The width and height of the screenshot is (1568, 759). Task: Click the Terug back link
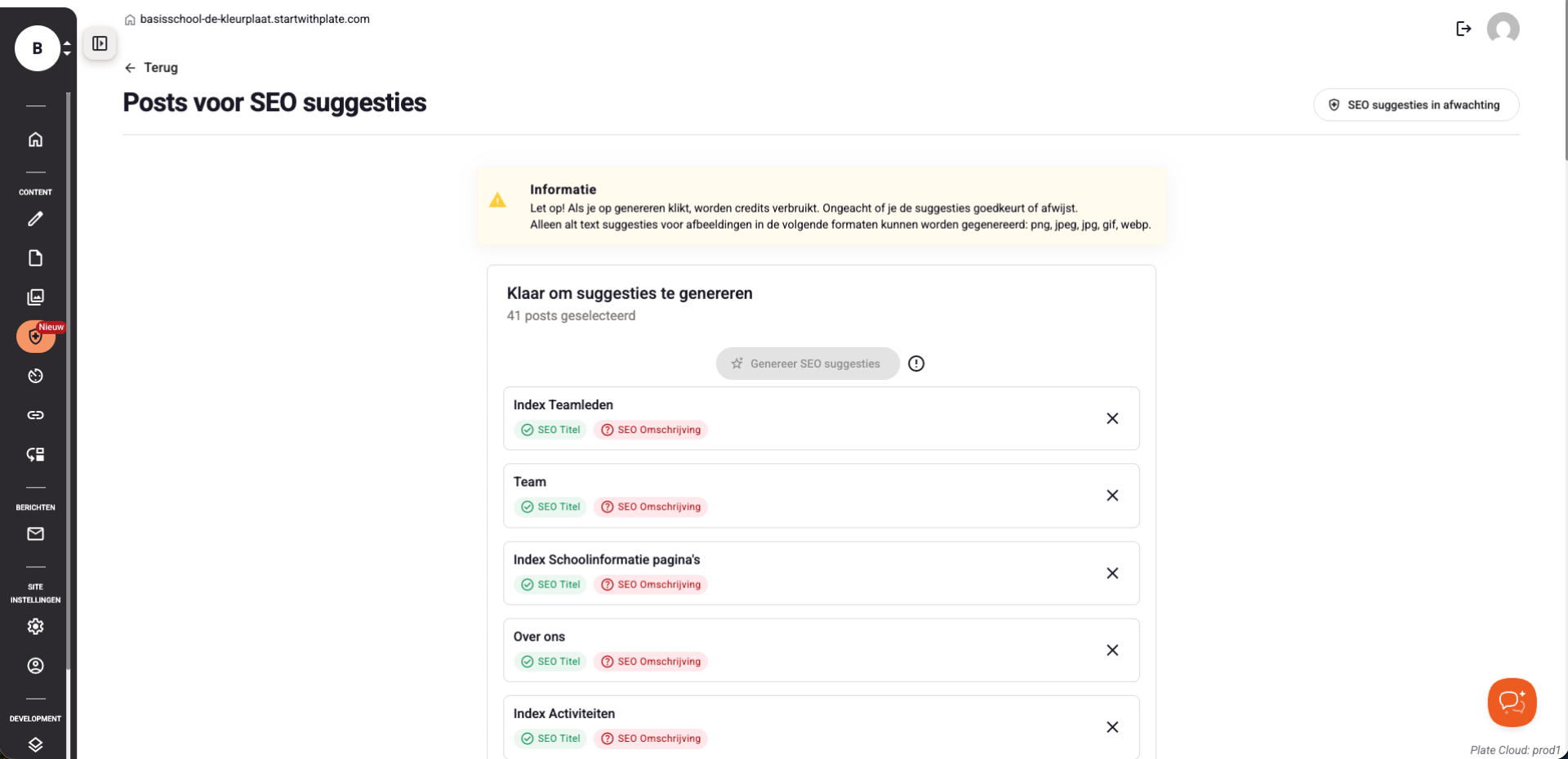pos(151,68)
